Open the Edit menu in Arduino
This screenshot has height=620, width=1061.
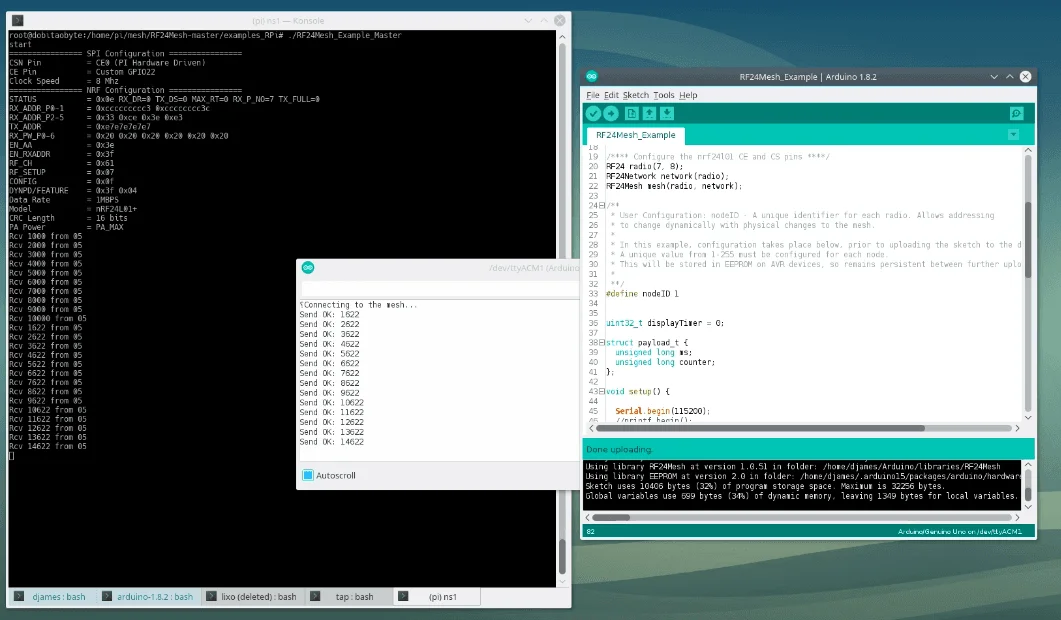coord(611,95)
